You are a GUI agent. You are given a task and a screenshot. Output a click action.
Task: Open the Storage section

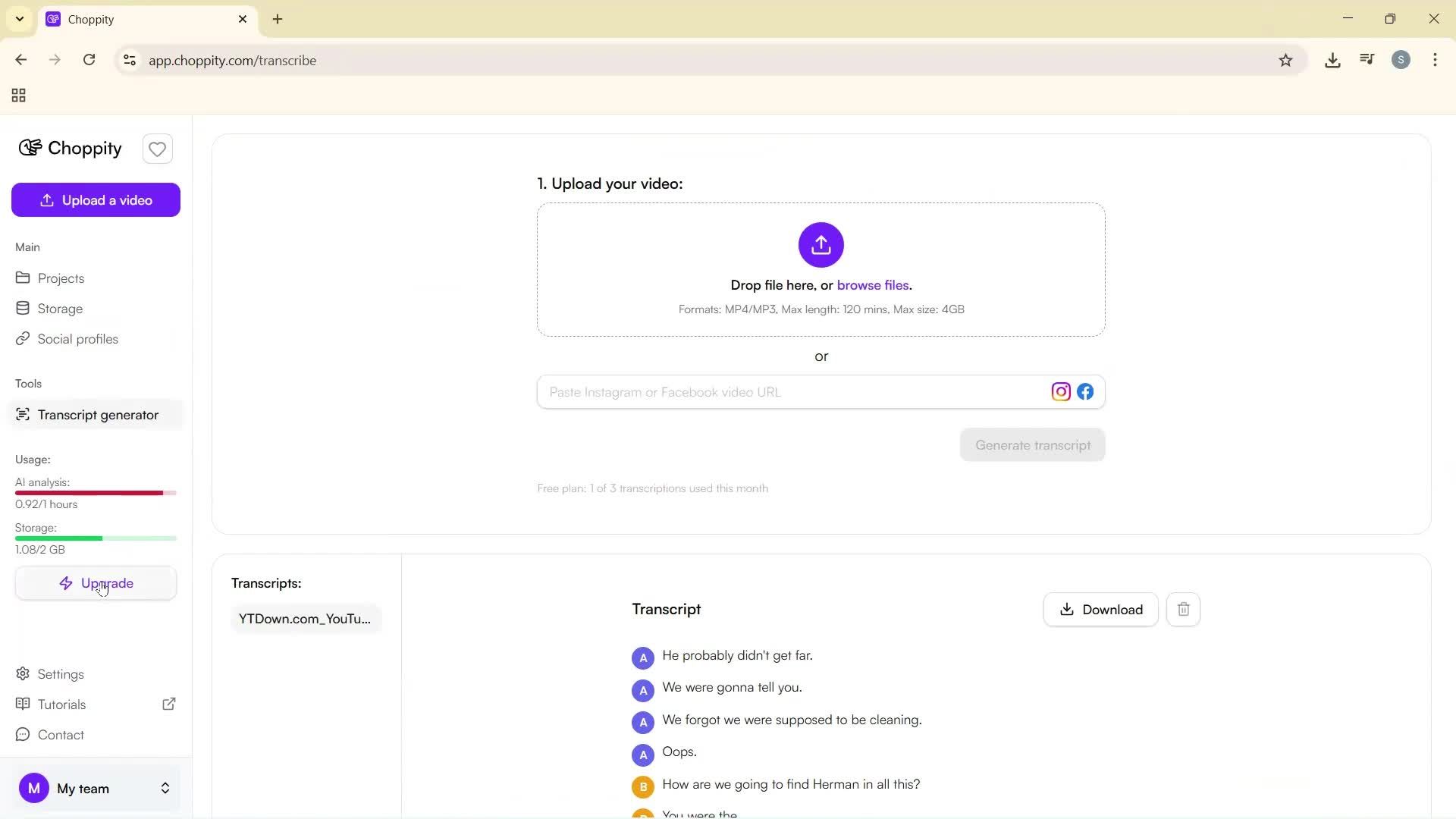[x=60, y=308]
